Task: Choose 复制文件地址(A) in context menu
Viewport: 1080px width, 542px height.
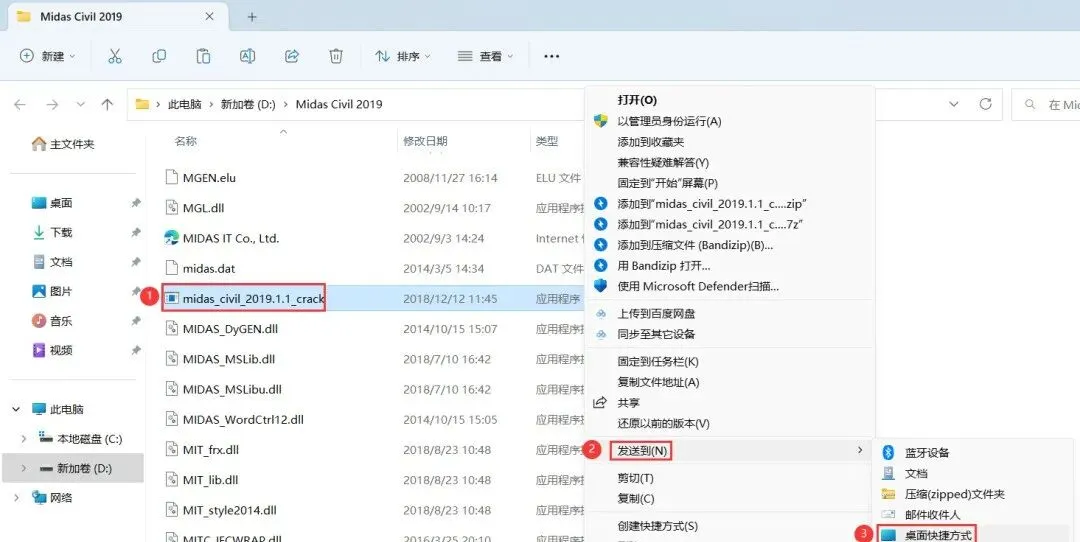Action: coord(658,382)
